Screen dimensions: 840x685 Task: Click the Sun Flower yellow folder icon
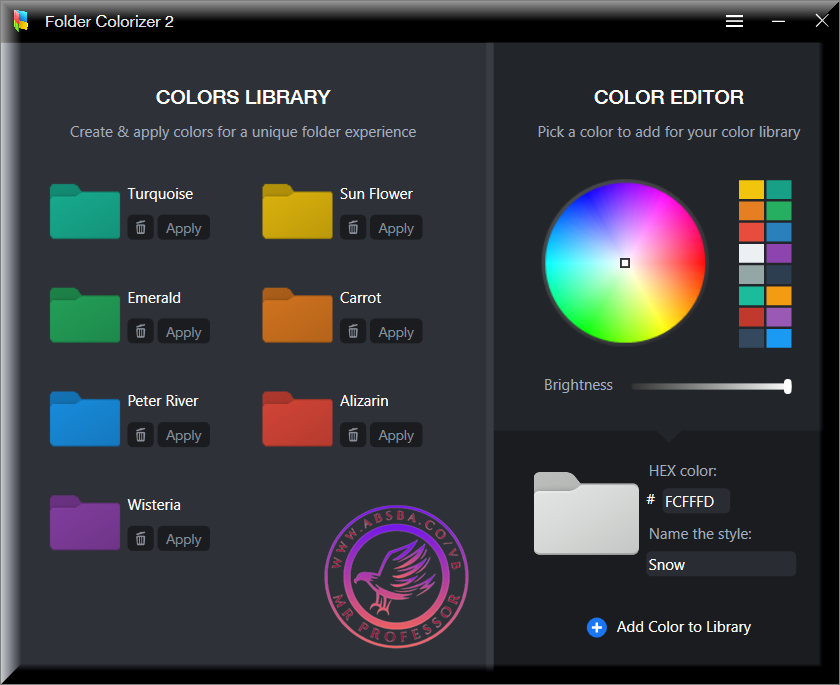[297, 212]
